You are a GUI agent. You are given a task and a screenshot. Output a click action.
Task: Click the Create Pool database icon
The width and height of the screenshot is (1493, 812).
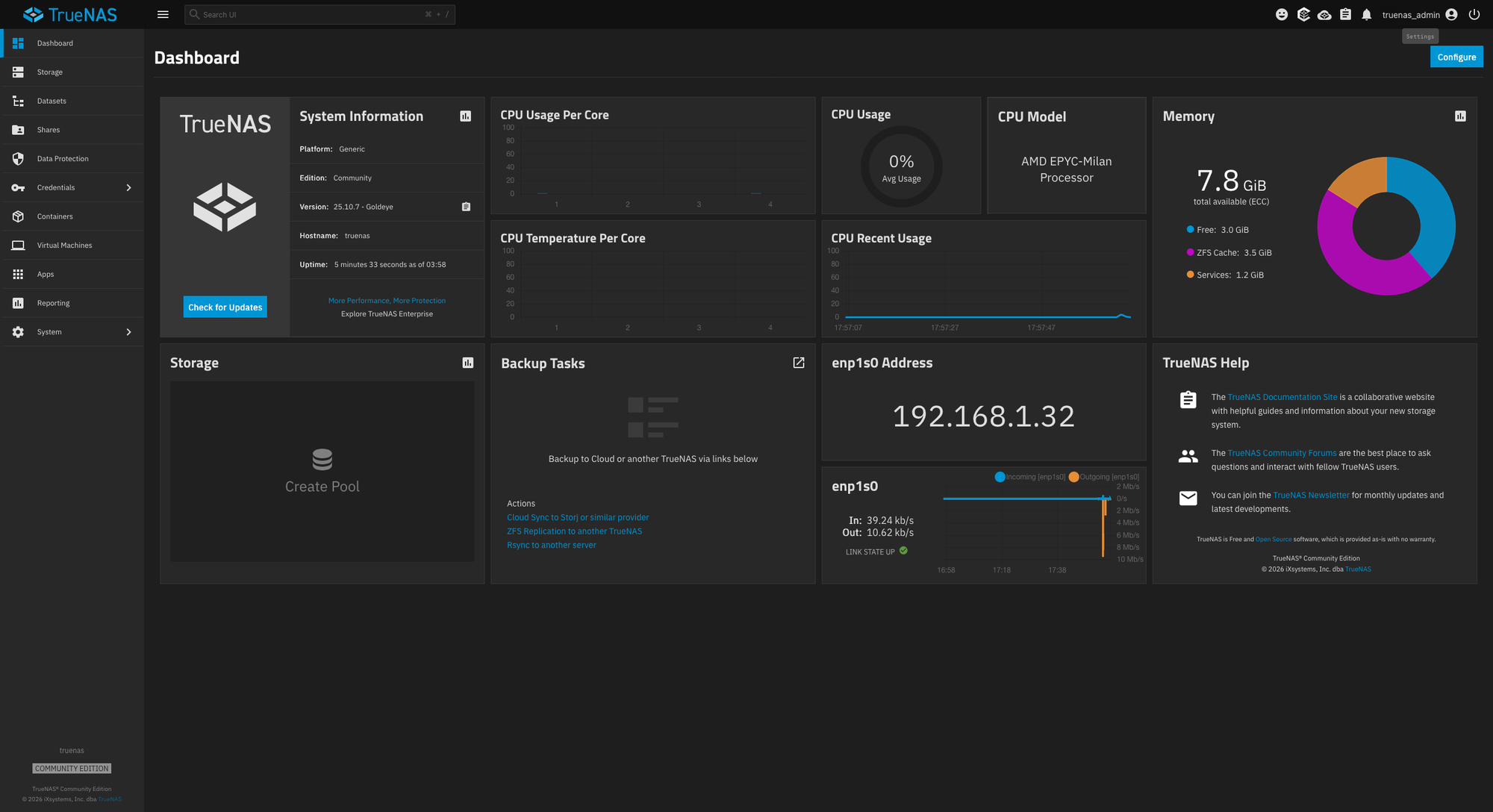pyautogui.click(x=322, y=459)
